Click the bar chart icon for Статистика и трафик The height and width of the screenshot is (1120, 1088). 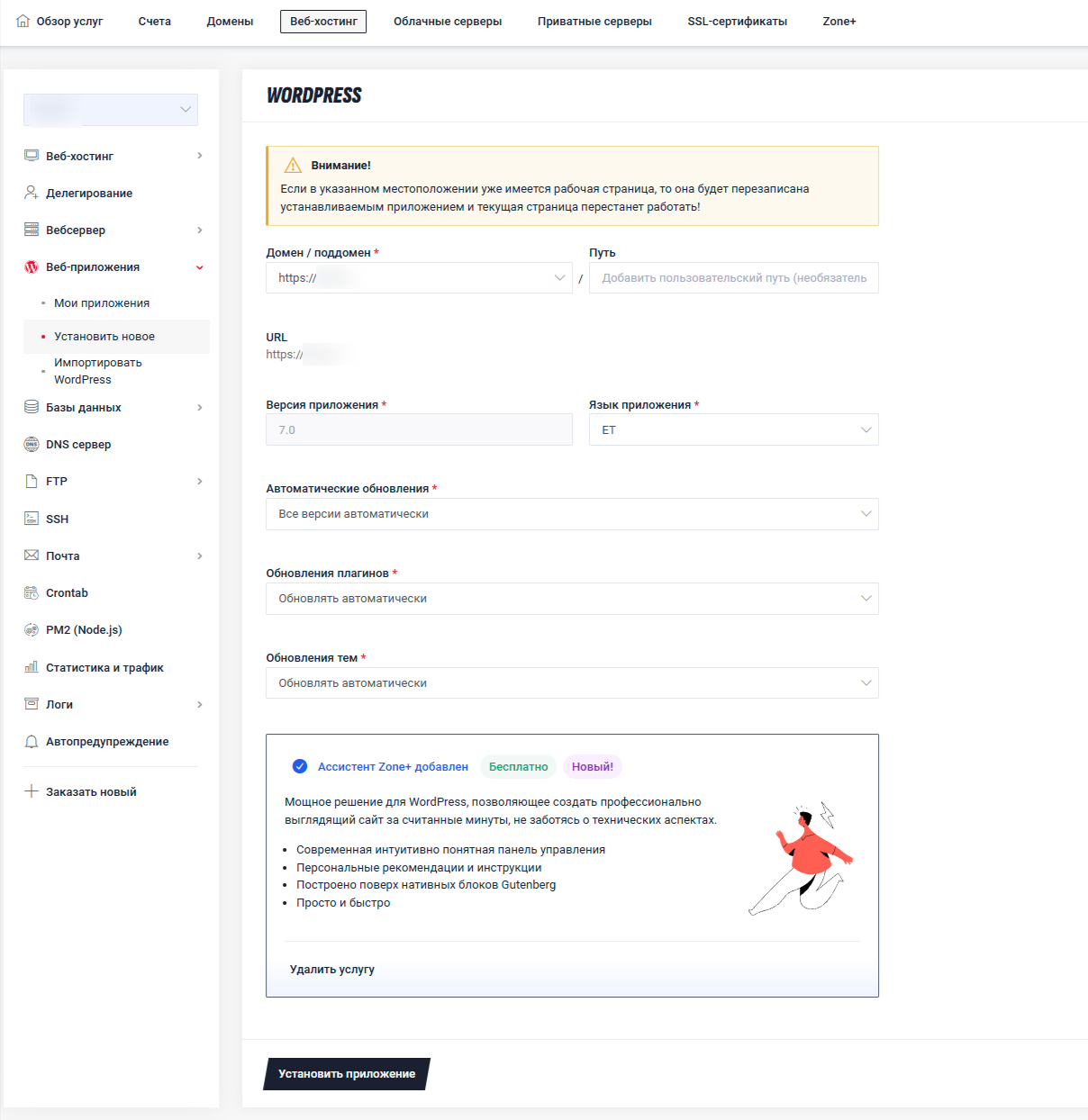click(32, 667)
